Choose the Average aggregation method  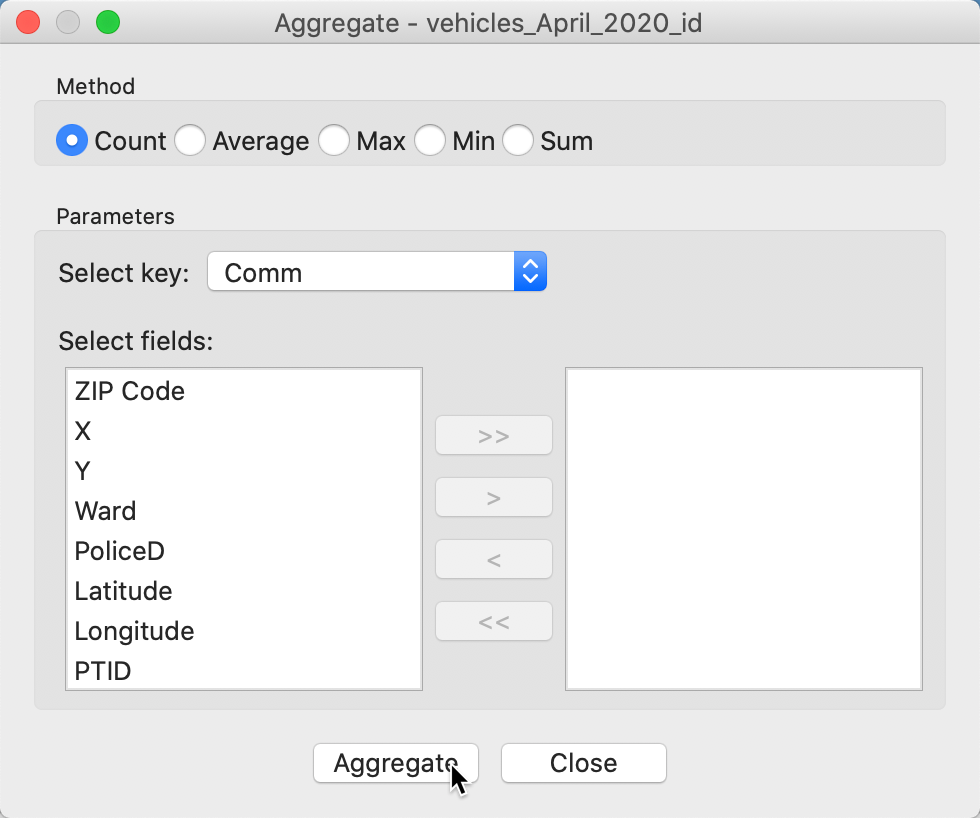(x=190, y=140)
